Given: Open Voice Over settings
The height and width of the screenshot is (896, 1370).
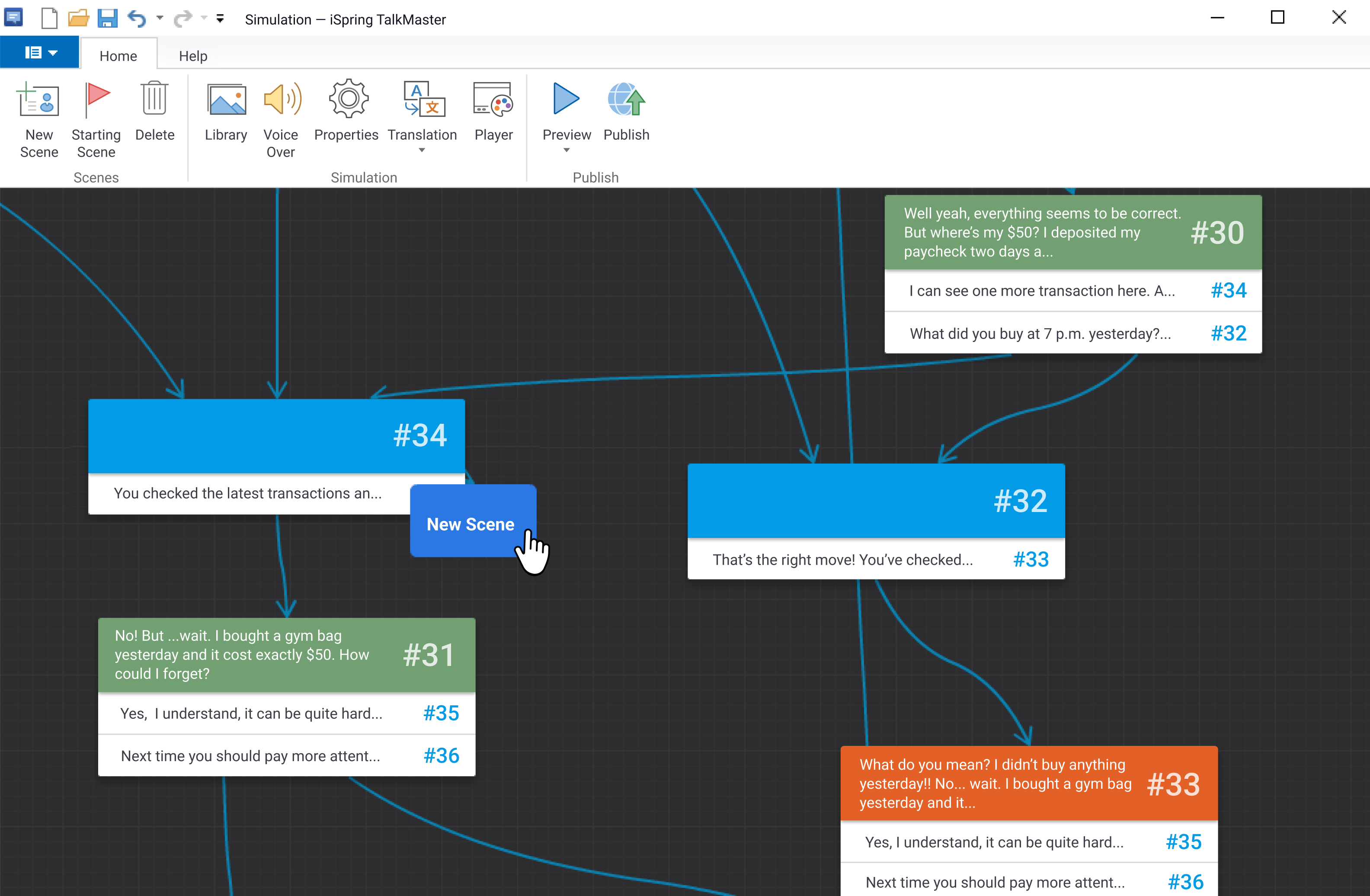Looking at the screenshot, I should pyautogui.click(x=281, y=115).
